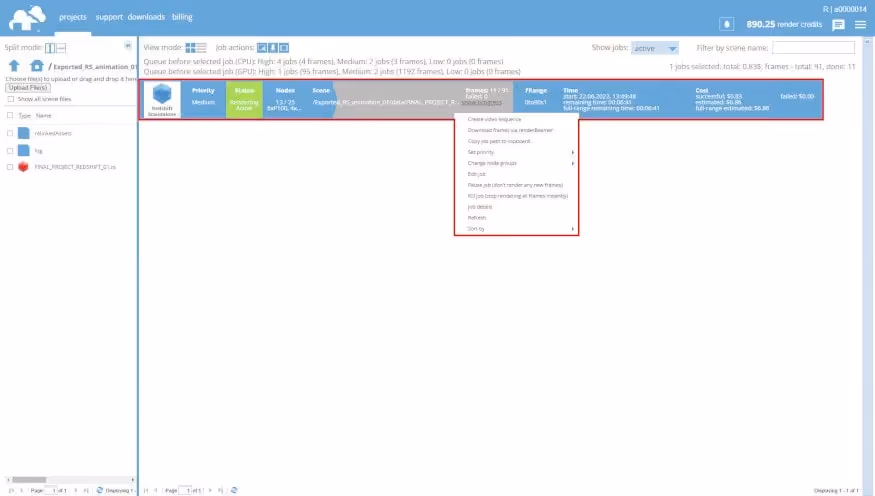
Task: Expand the Set priority submenu
Action: click(516, 152)
